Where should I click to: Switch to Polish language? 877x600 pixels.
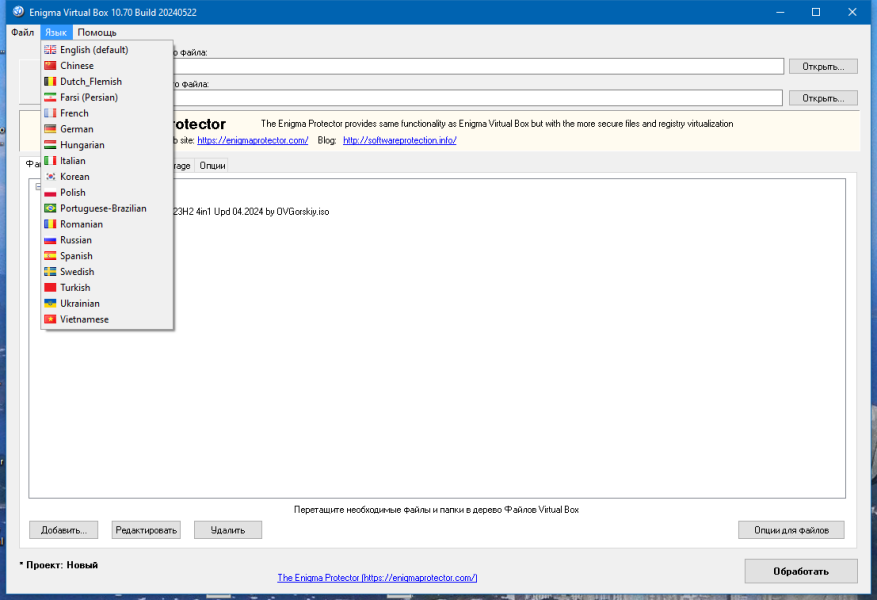(x=107, y=192)
